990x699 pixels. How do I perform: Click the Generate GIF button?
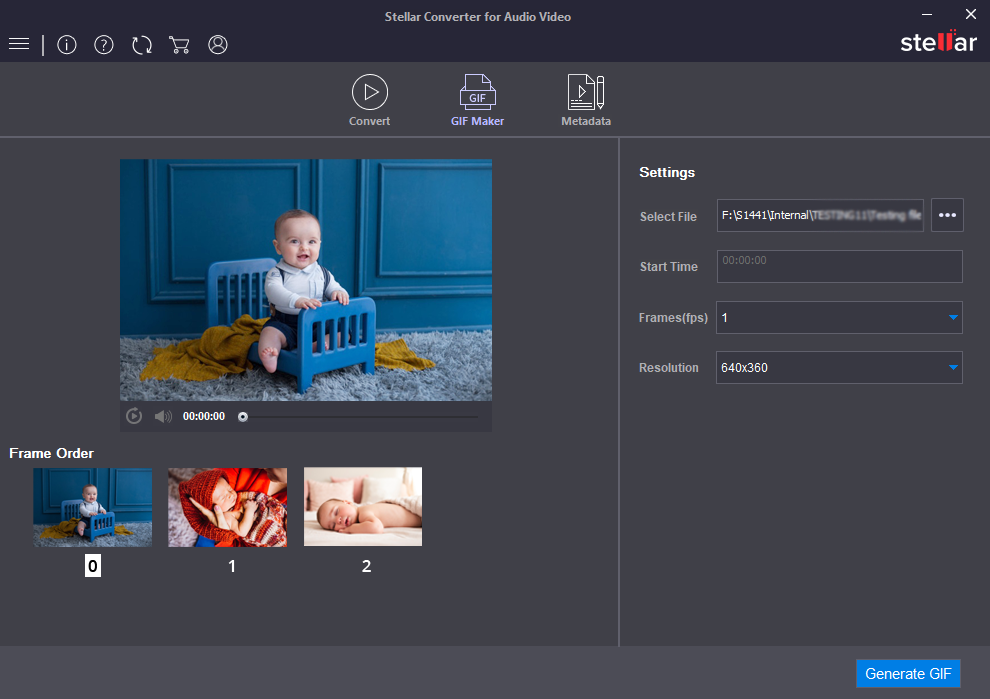908,674
